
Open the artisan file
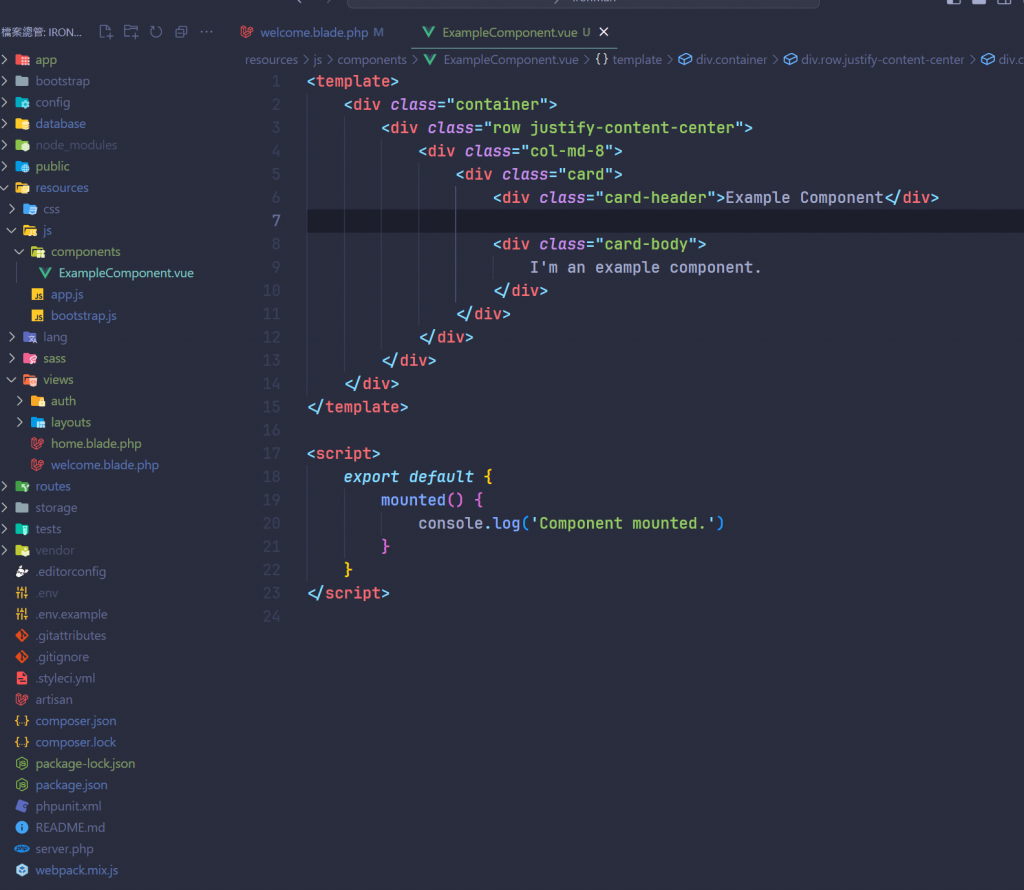point(54,699)
